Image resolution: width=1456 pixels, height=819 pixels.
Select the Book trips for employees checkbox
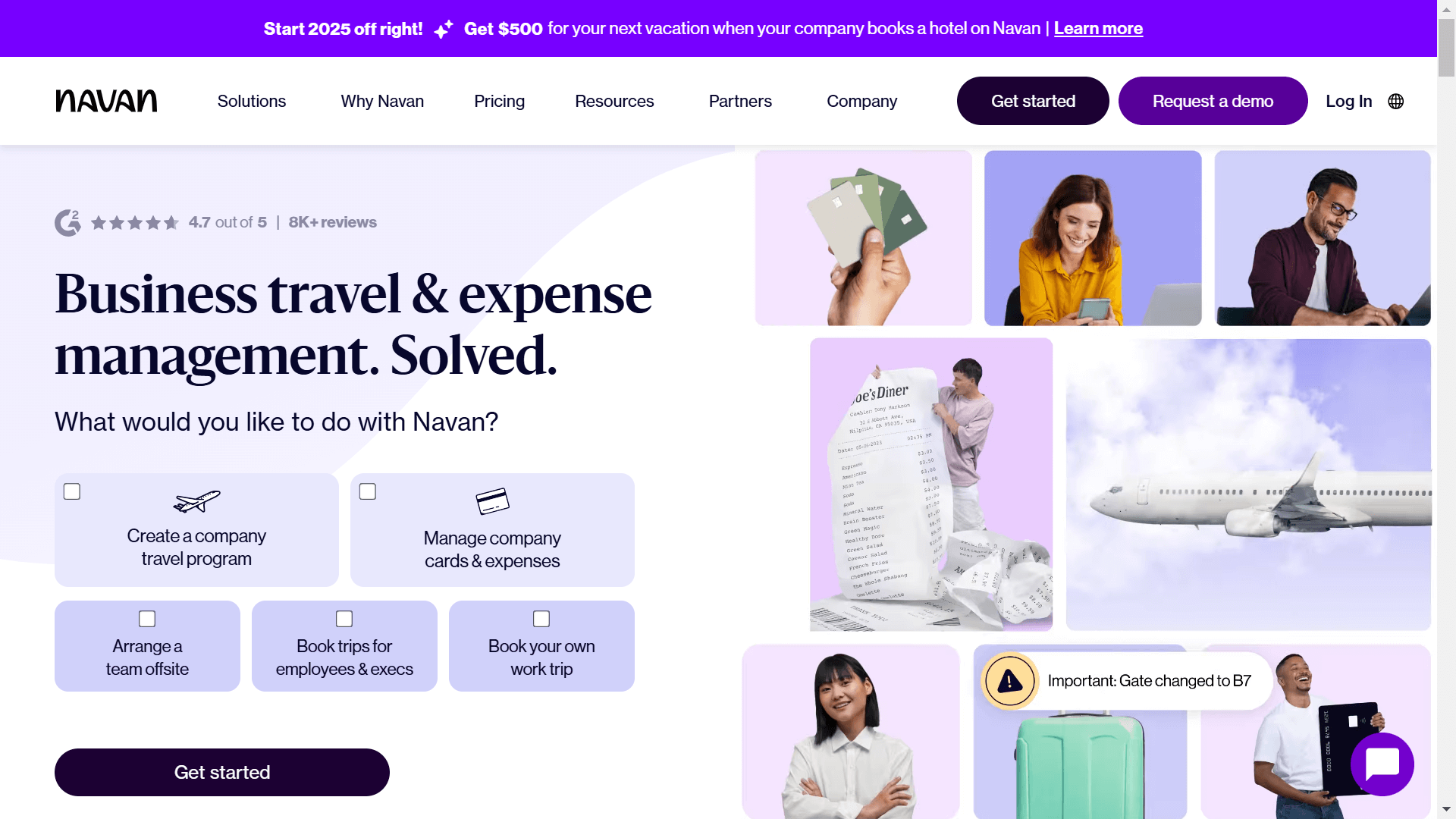click(x=344, y=619)
